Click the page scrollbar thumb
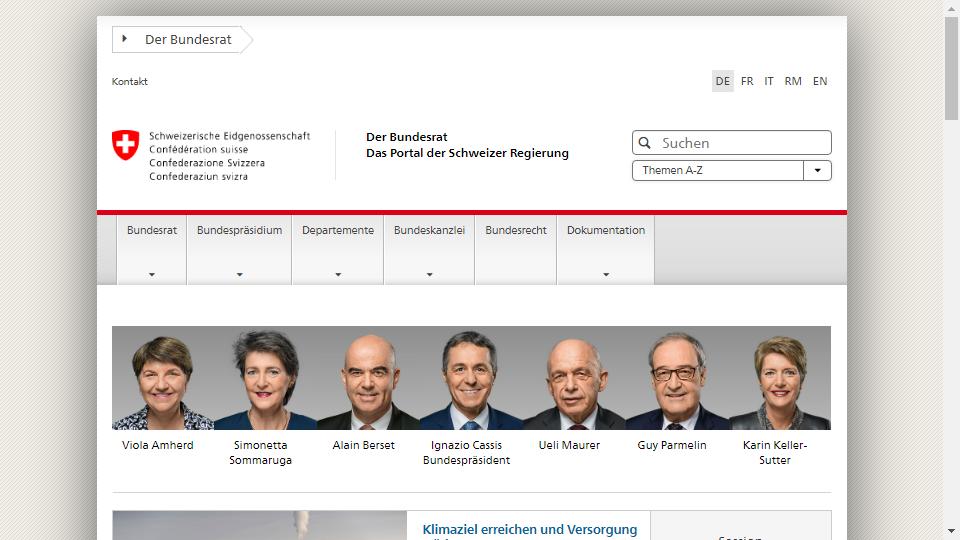The height and width of the screenshot is (540, 960). coord(951,67)
